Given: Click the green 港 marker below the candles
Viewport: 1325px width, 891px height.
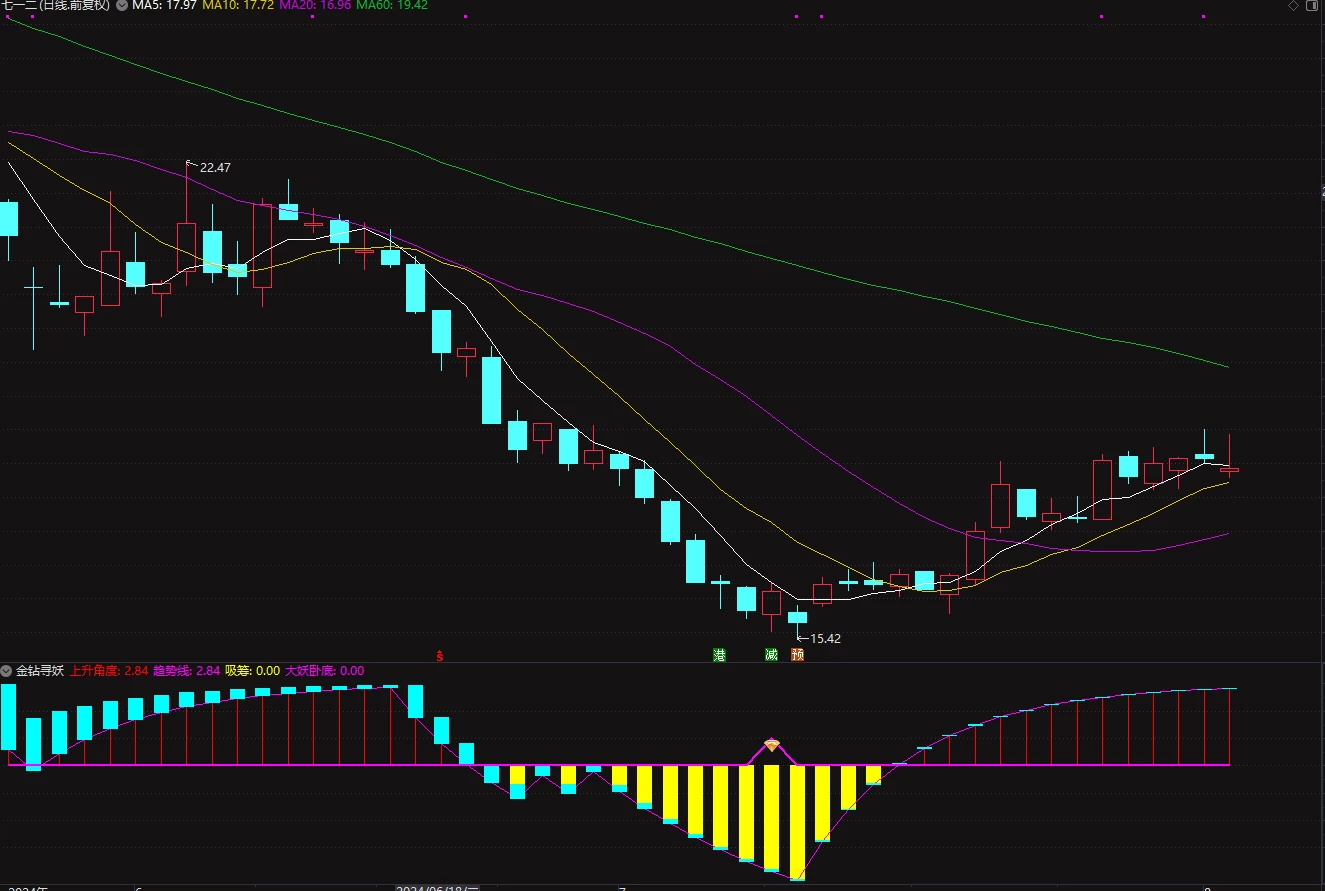Looking at the screenshot, I should click(719, 655).
